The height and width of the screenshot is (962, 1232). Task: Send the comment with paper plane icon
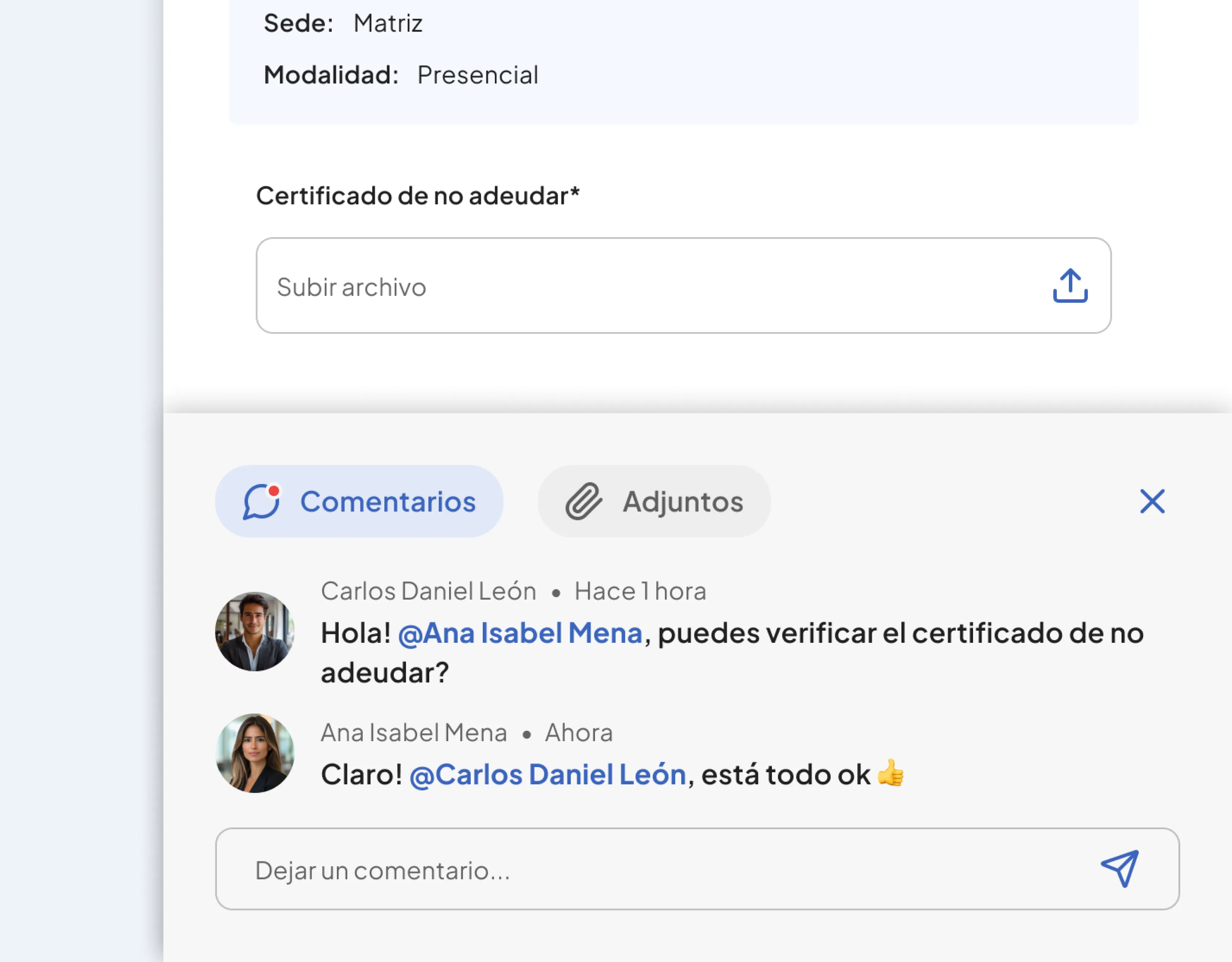[1120, 868]
